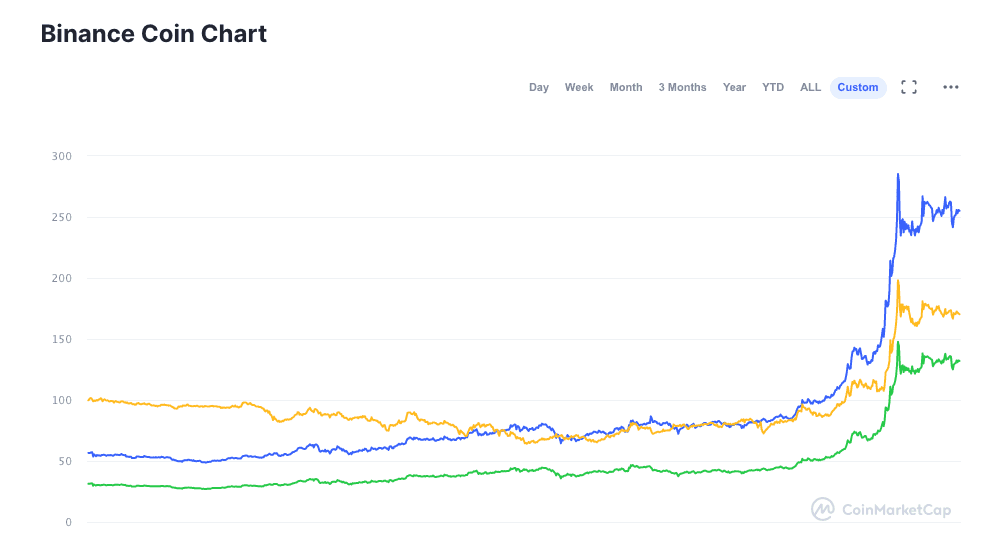Select the Year time range
Image resolution: width=990 pixels, height=534 pixels.
pos(734,87)
